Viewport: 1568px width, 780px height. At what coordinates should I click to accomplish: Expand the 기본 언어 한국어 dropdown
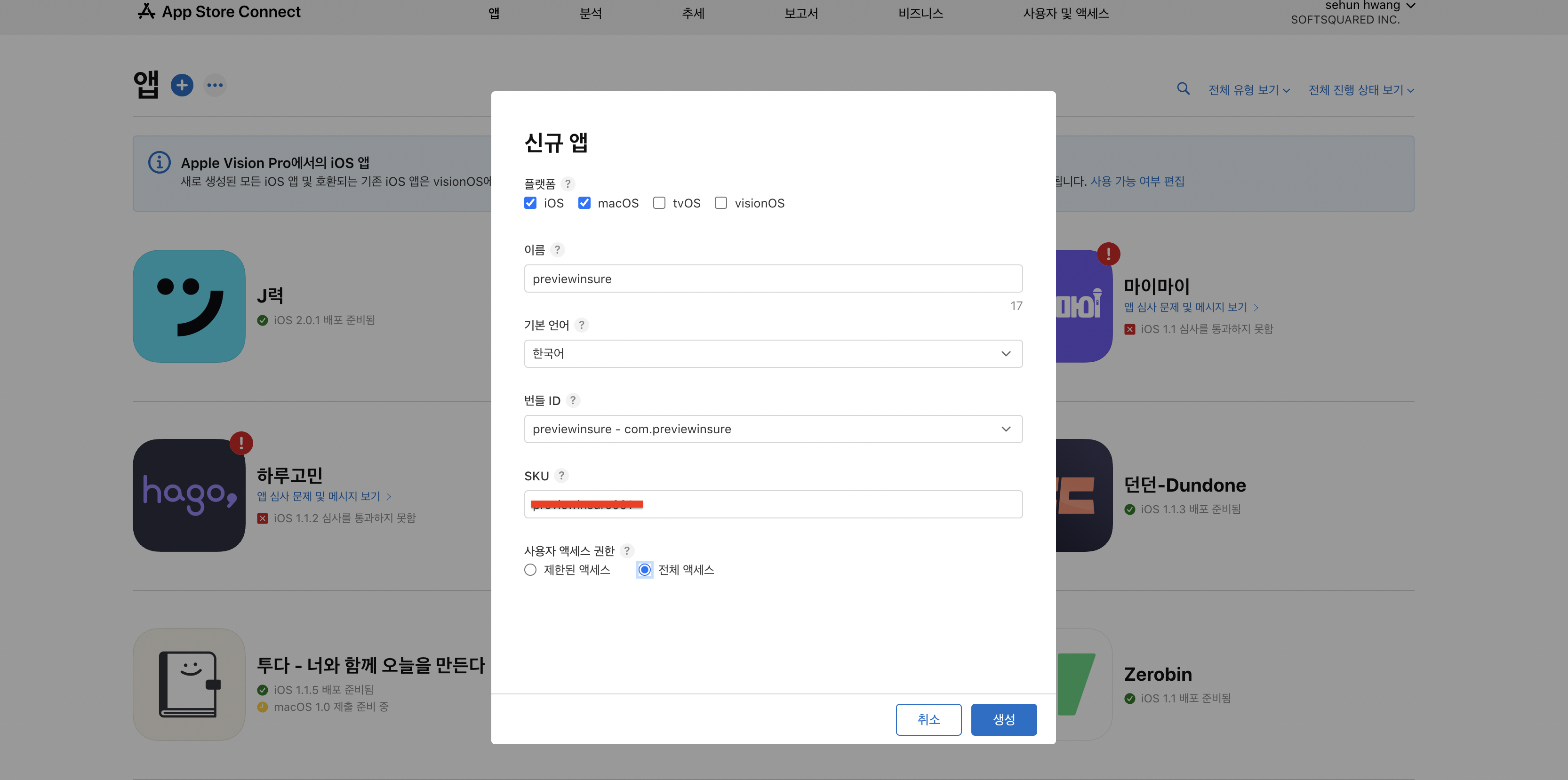(772, 353)
